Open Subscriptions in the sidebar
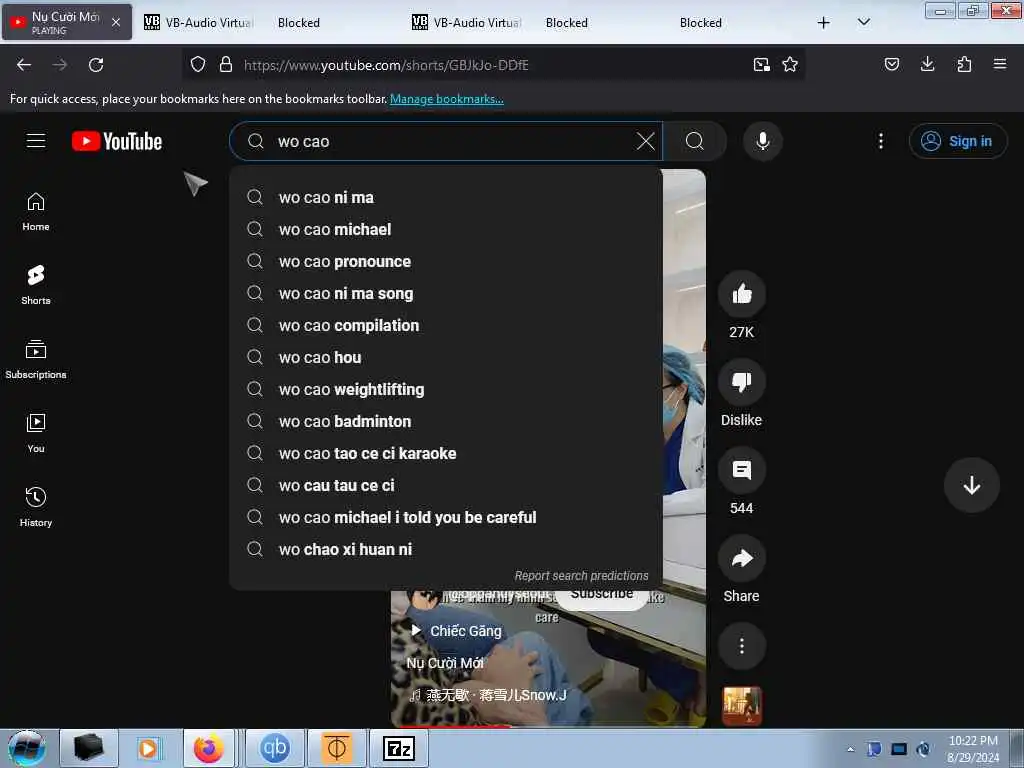The height and width of the screenshot is (768, 1024). [x=36, y=359]
